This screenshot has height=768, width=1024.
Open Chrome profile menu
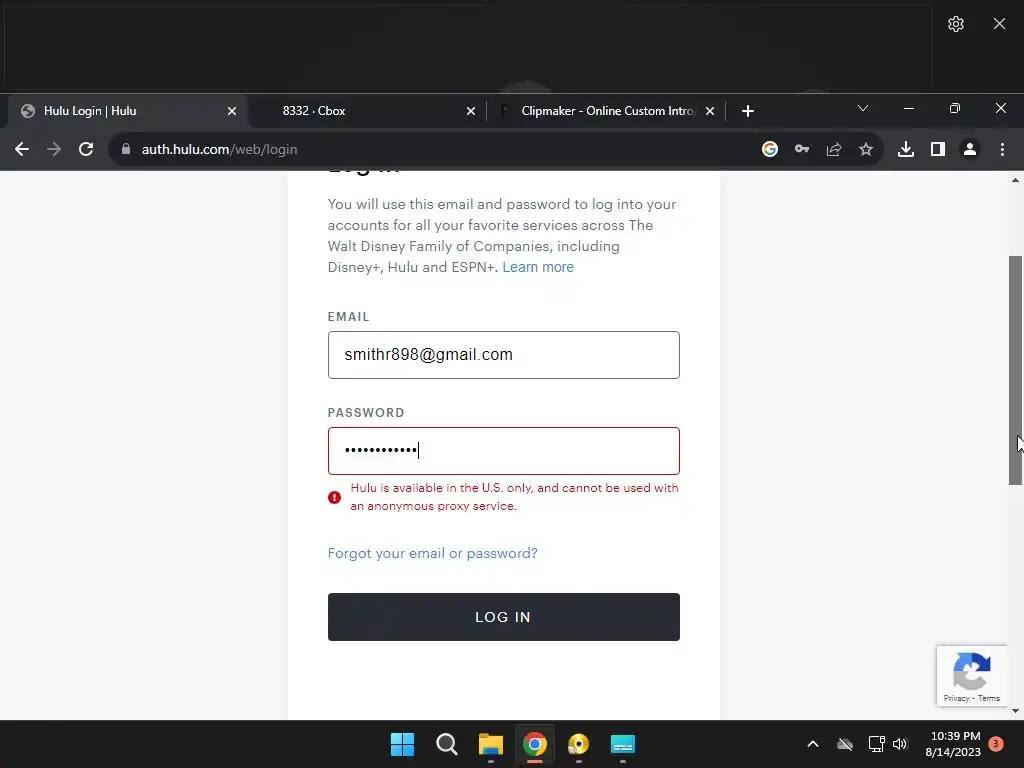[970, 150]
